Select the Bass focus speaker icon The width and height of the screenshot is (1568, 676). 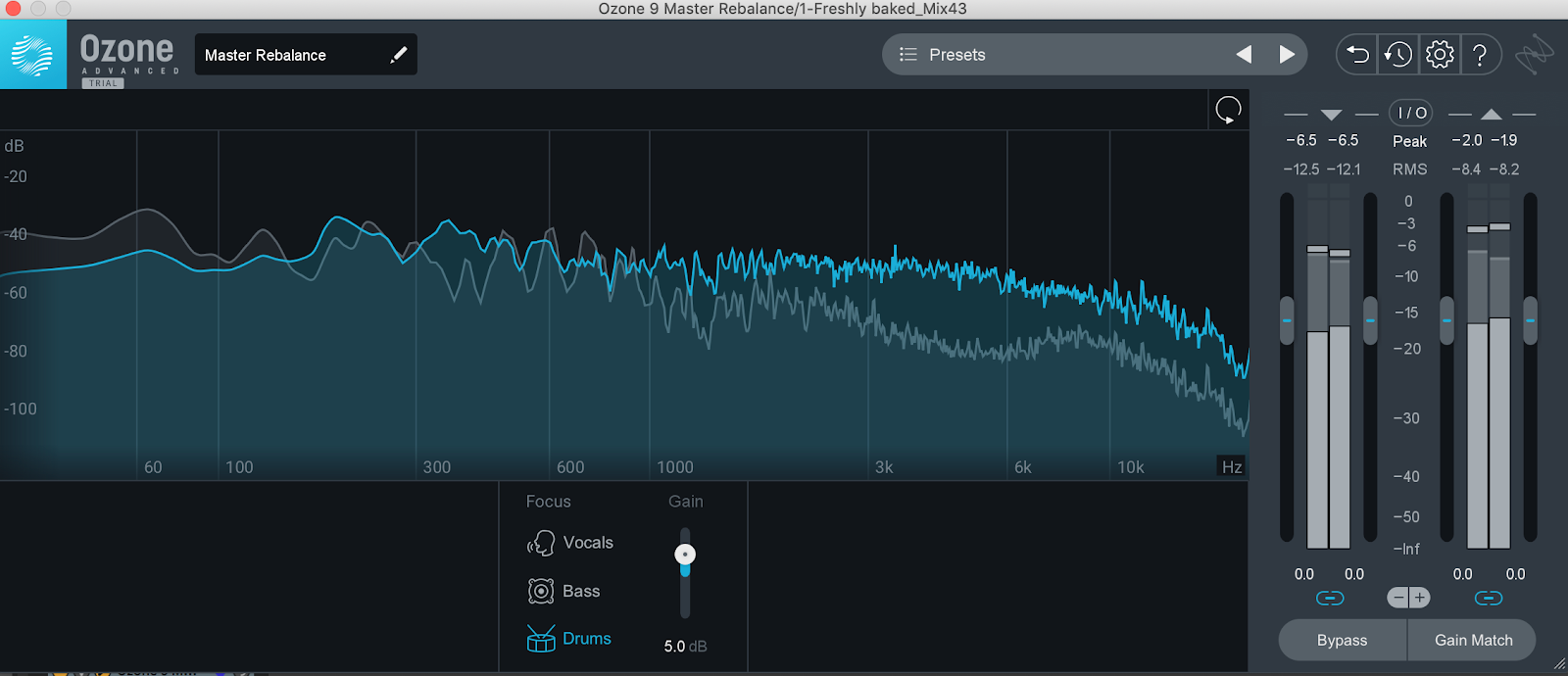click(541, 591)
